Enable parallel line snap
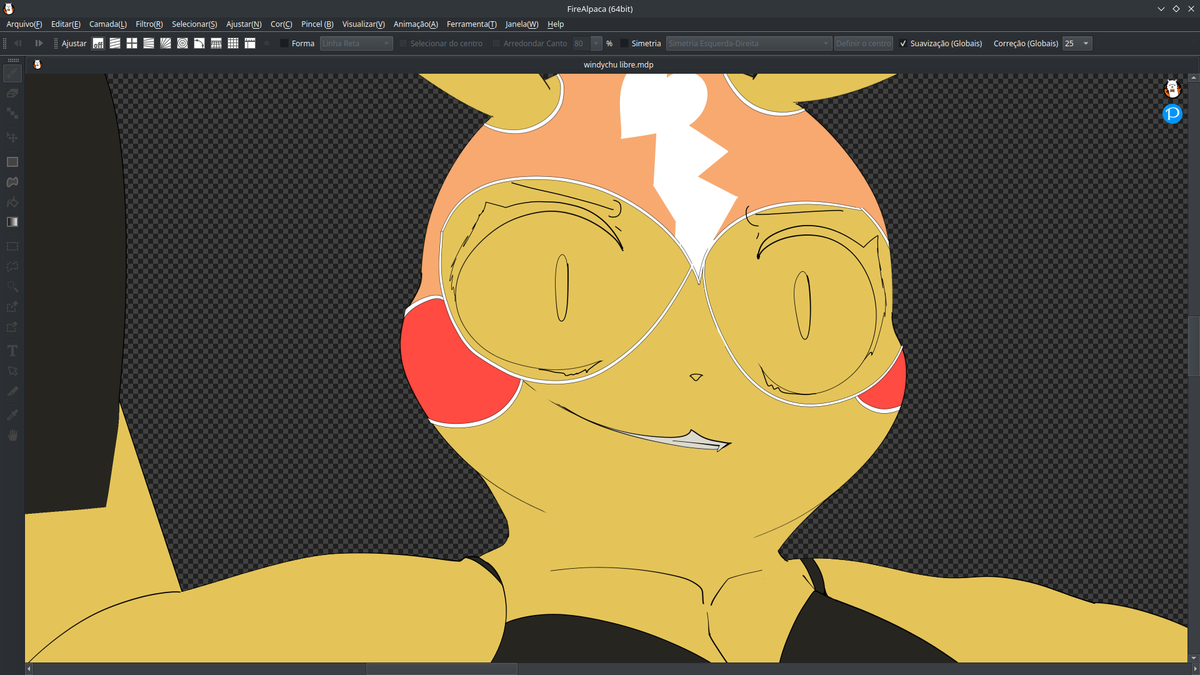Screen dimensions: 1200x675 (x=115, y=43)
